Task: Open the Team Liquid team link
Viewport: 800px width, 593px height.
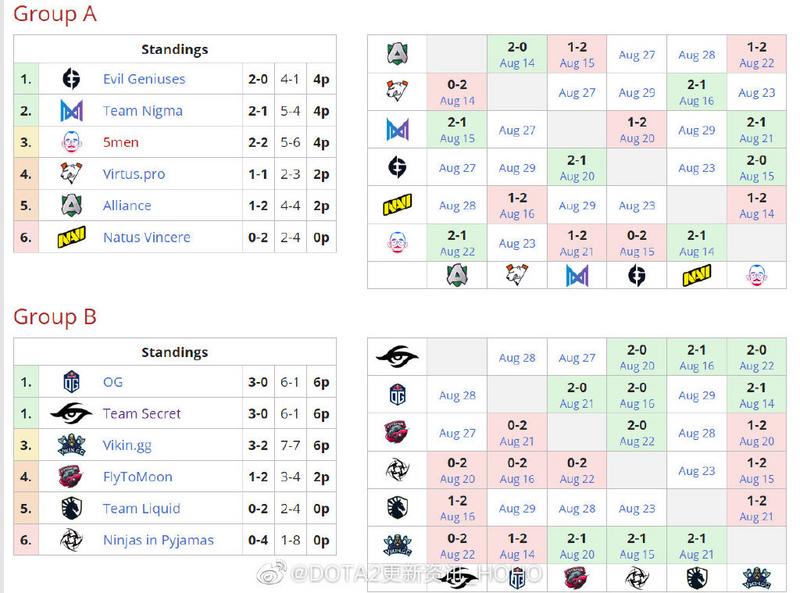Action: pyautogui.click(x=142, y=508)
